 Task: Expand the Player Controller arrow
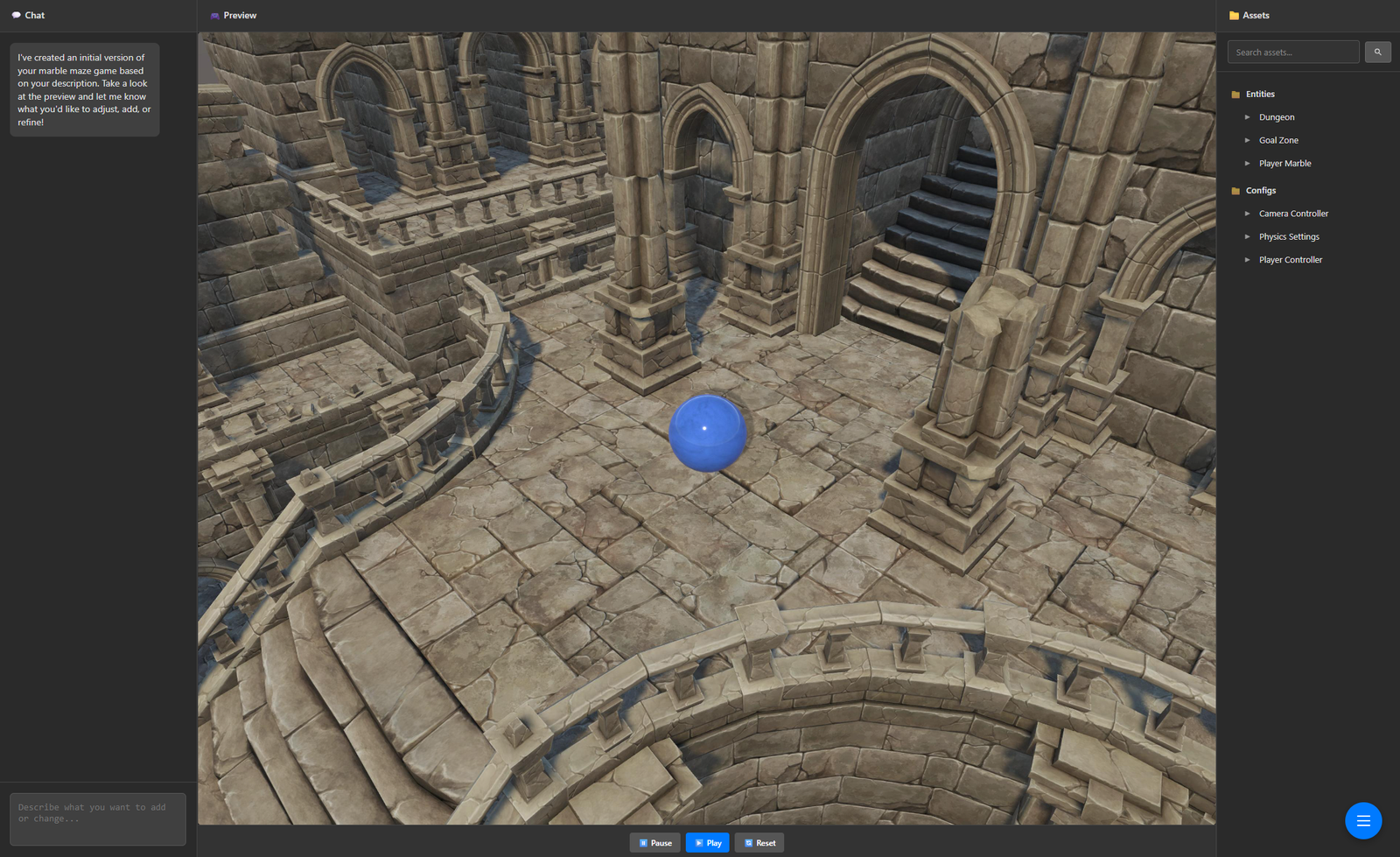click(x=1247, y=260)
